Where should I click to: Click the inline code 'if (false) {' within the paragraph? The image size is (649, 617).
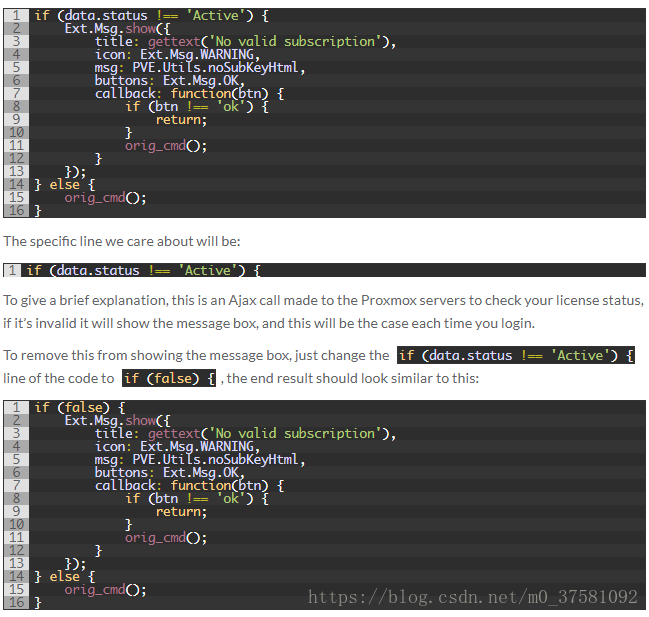click(x=169, y=378)
